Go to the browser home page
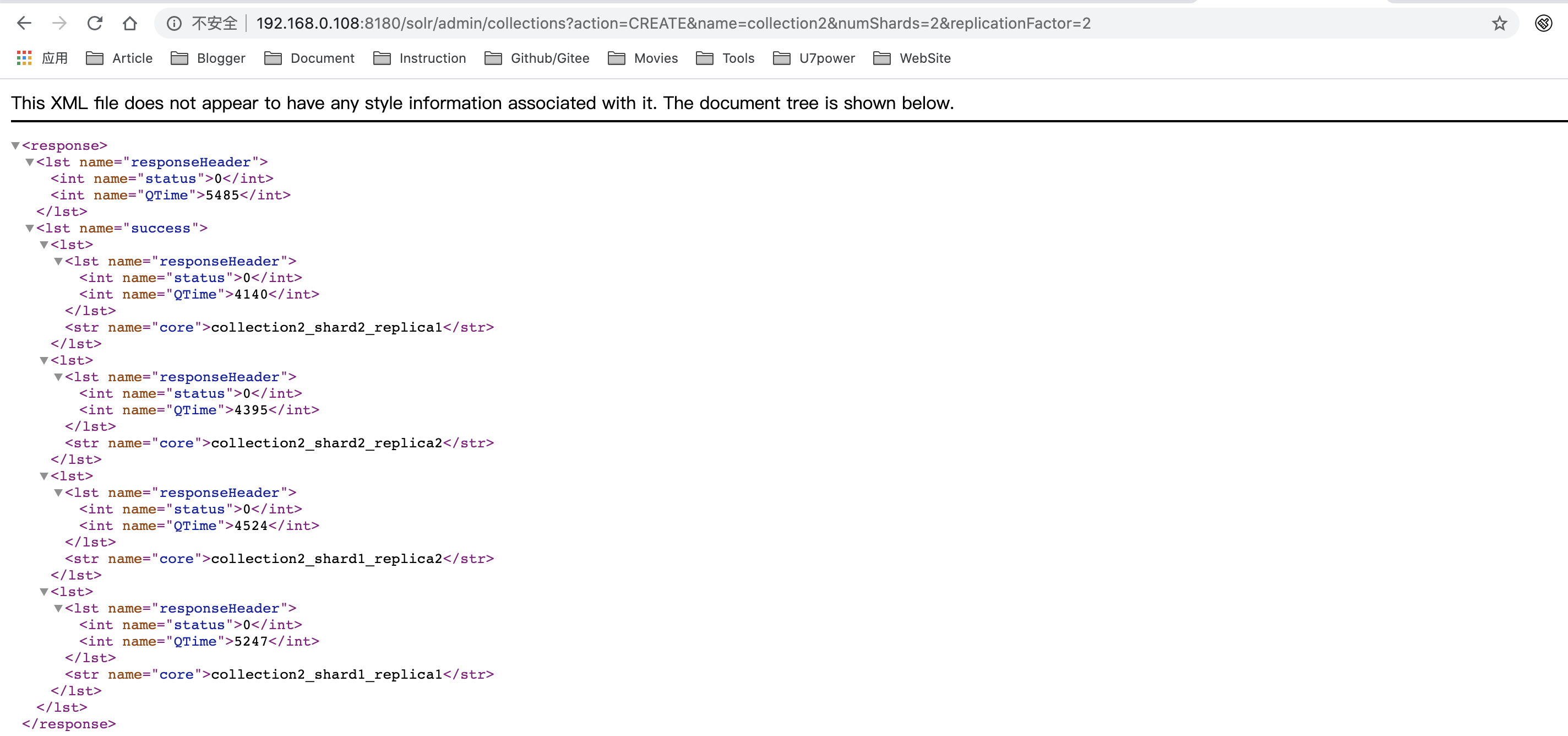1568x736 pixels. point(129,23)
